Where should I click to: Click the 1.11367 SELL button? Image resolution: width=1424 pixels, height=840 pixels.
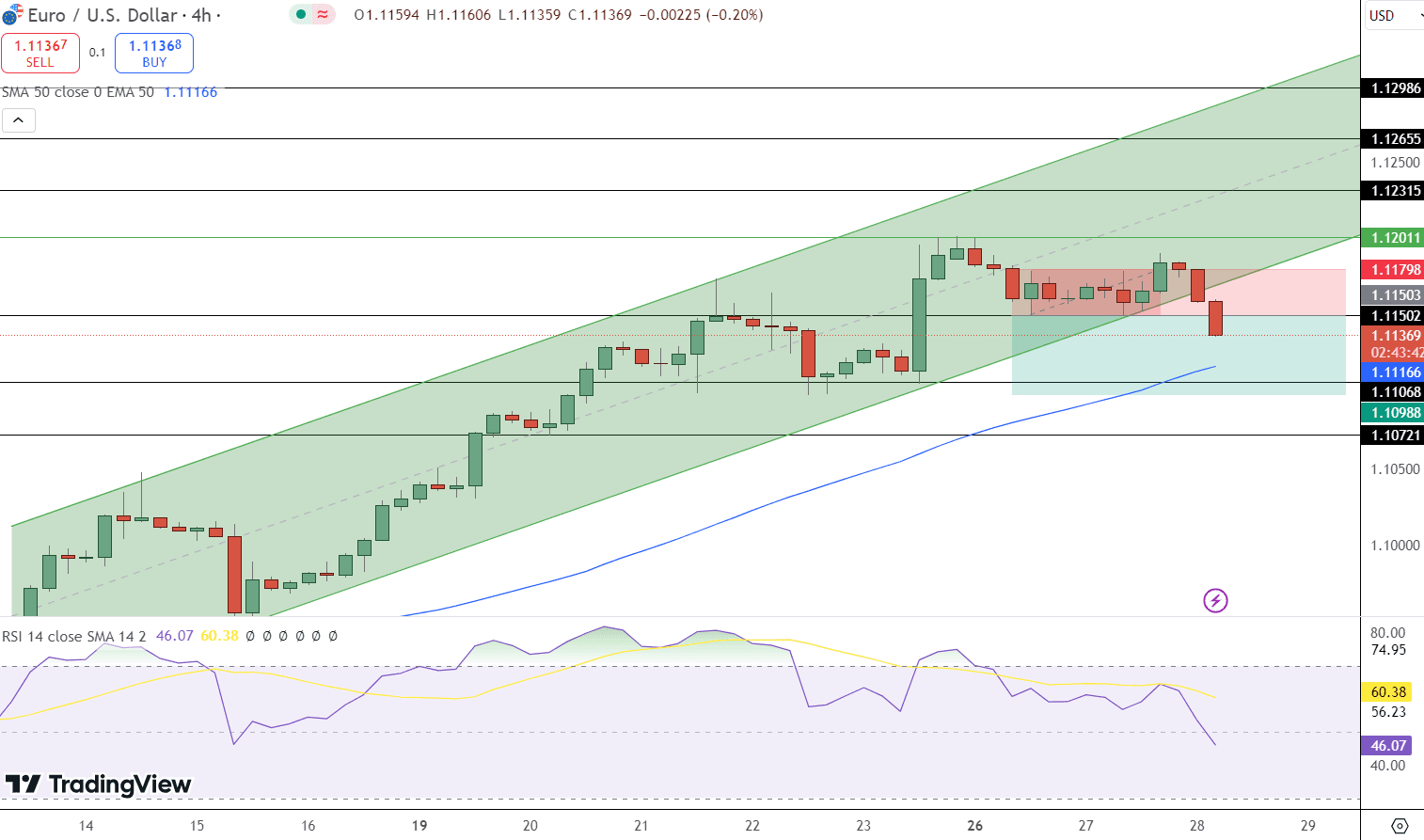[x=40, y=53]
